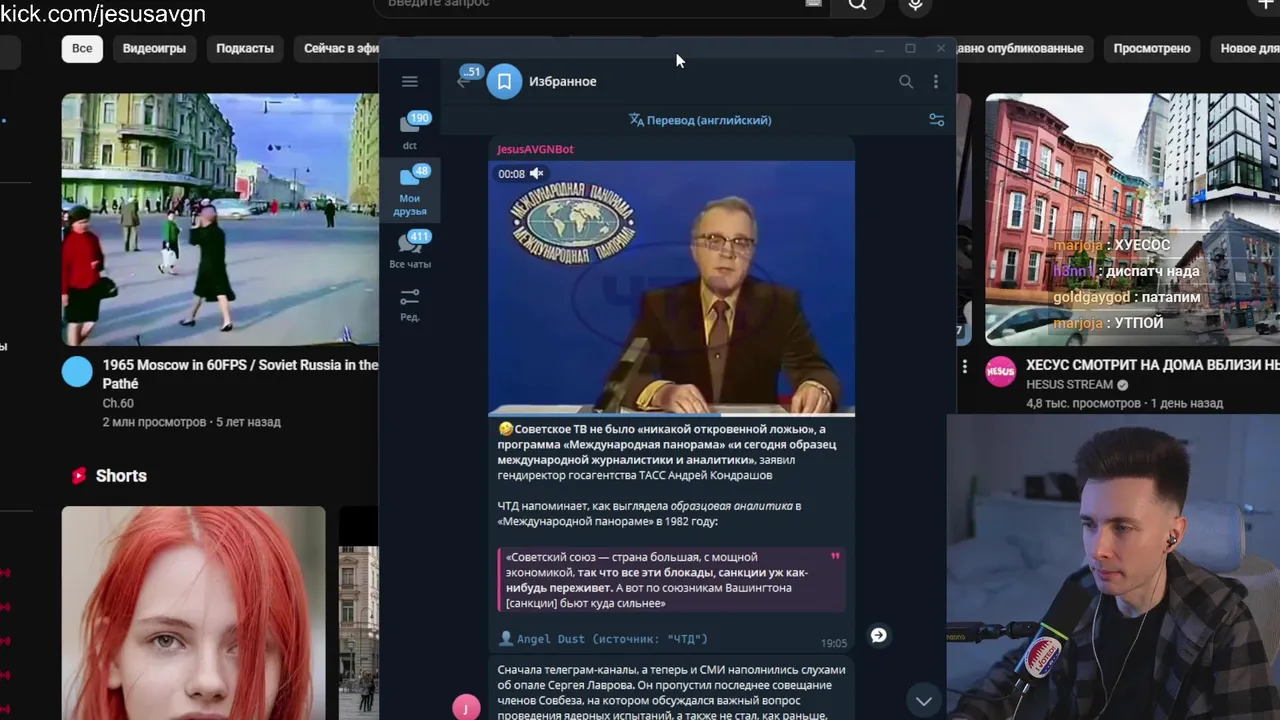
Task: Play the Международная панорама video
Action: (x=671, y=287)
